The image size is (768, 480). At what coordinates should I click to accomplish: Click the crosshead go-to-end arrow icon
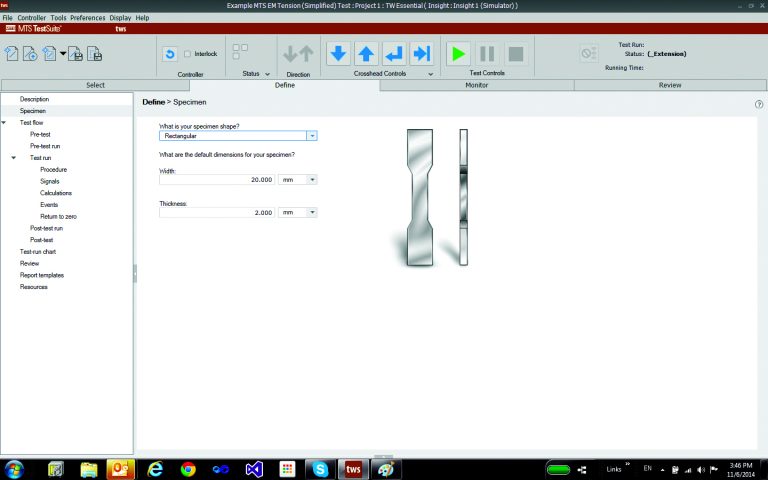pos(421,54)
